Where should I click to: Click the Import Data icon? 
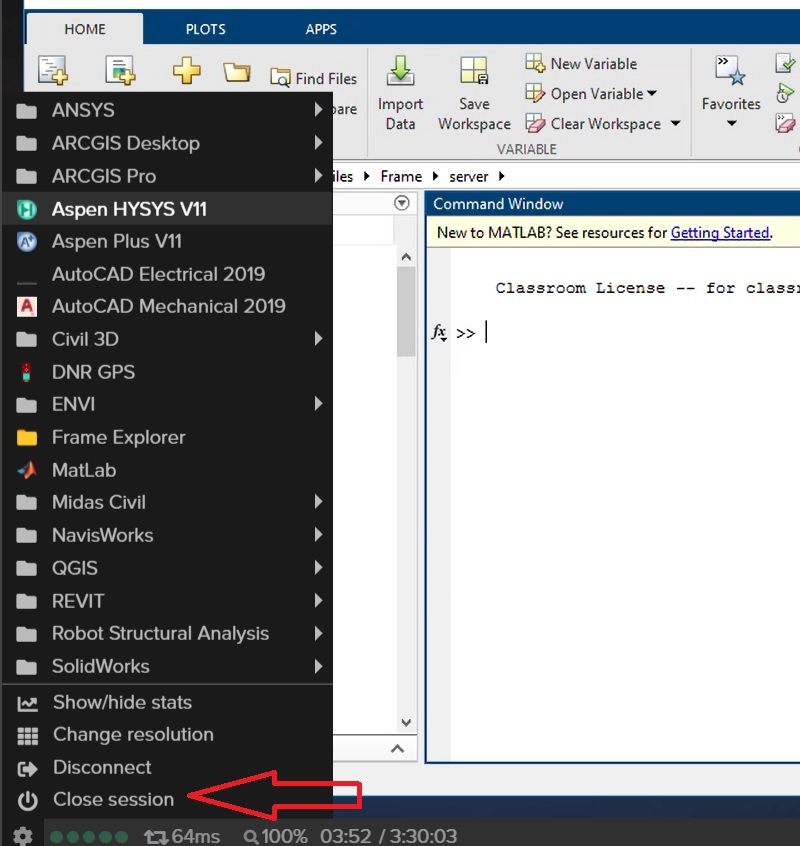400,72
